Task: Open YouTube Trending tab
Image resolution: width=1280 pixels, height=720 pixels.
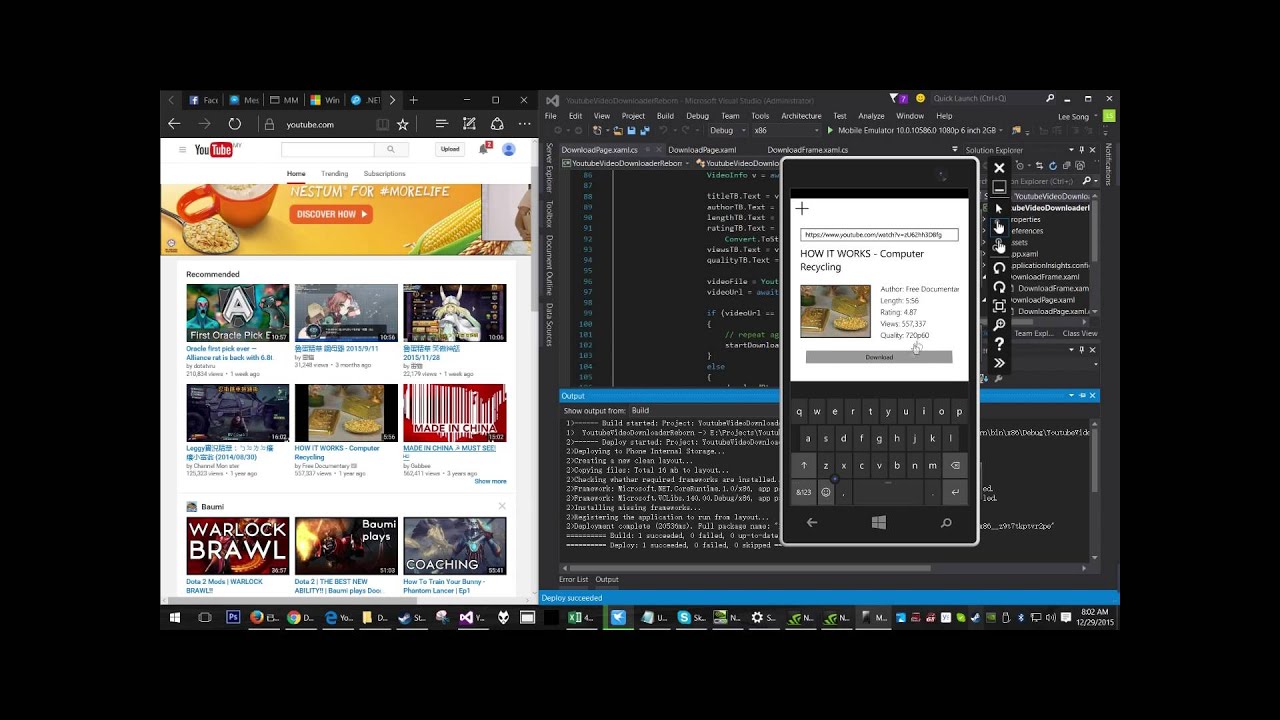Action: [x=334, y=174]
